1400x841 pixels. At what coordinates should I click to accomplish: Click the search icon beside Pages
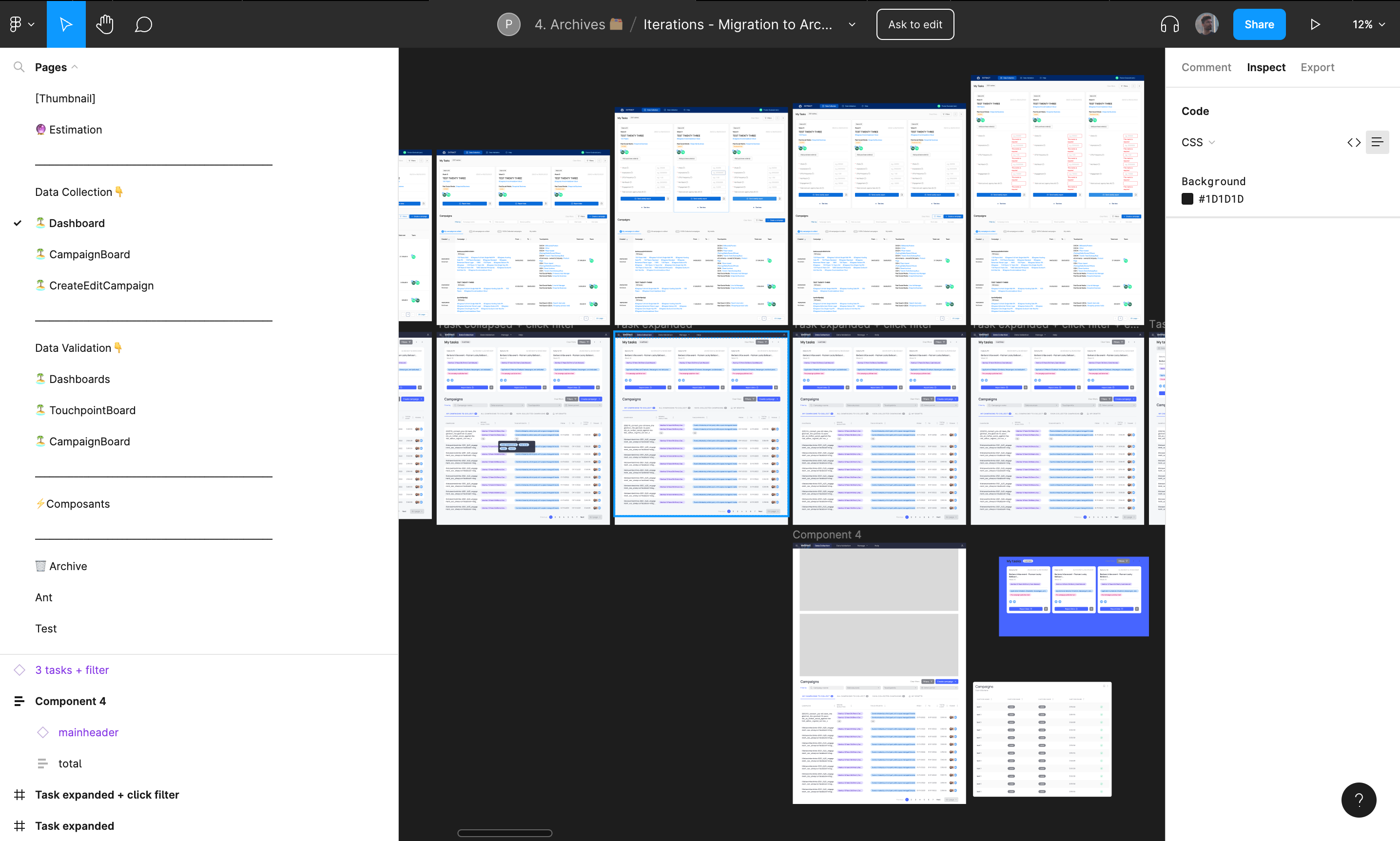pos(19,67)
